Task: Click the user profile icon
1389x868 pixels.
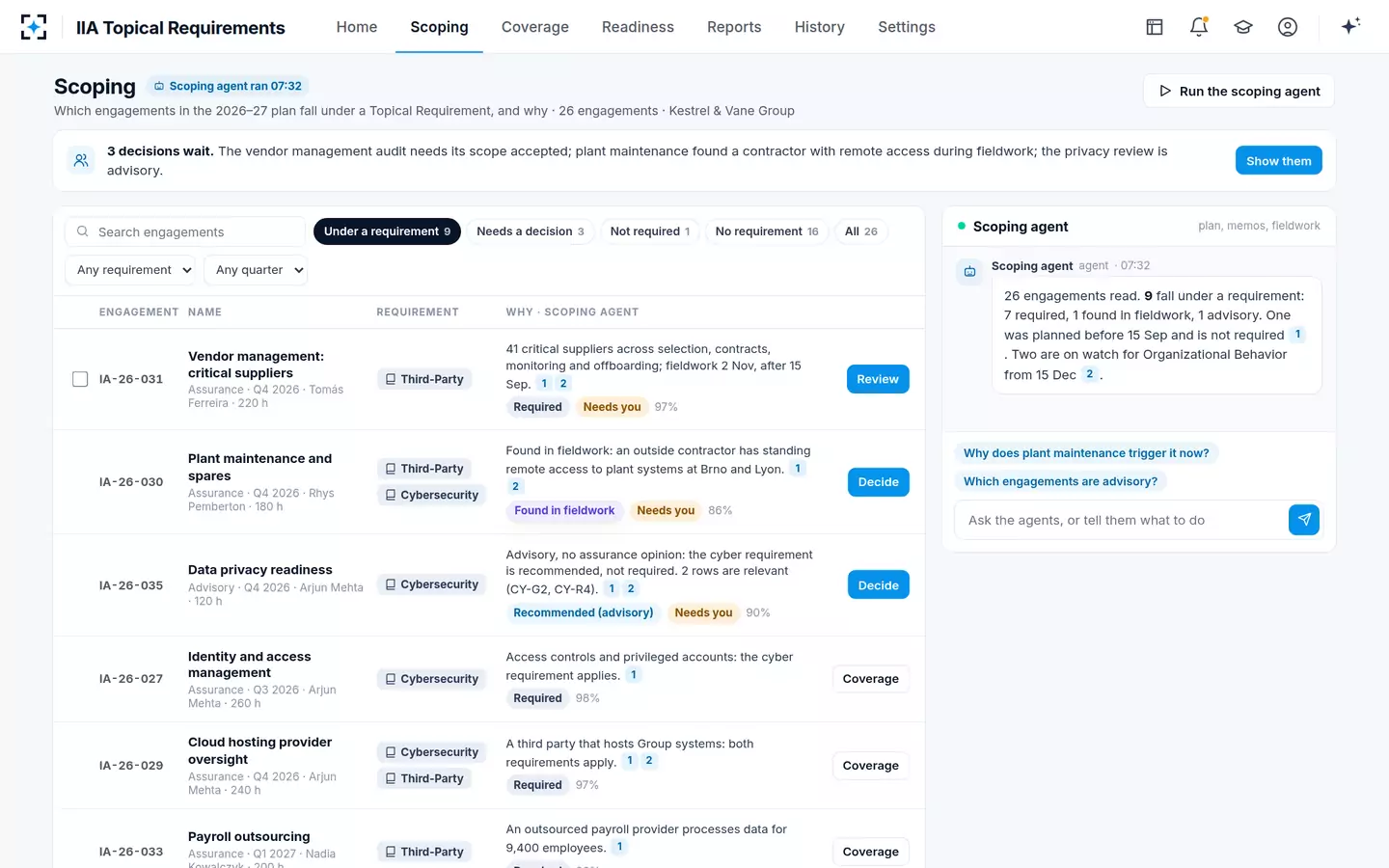Action: tap(1288, 27)
